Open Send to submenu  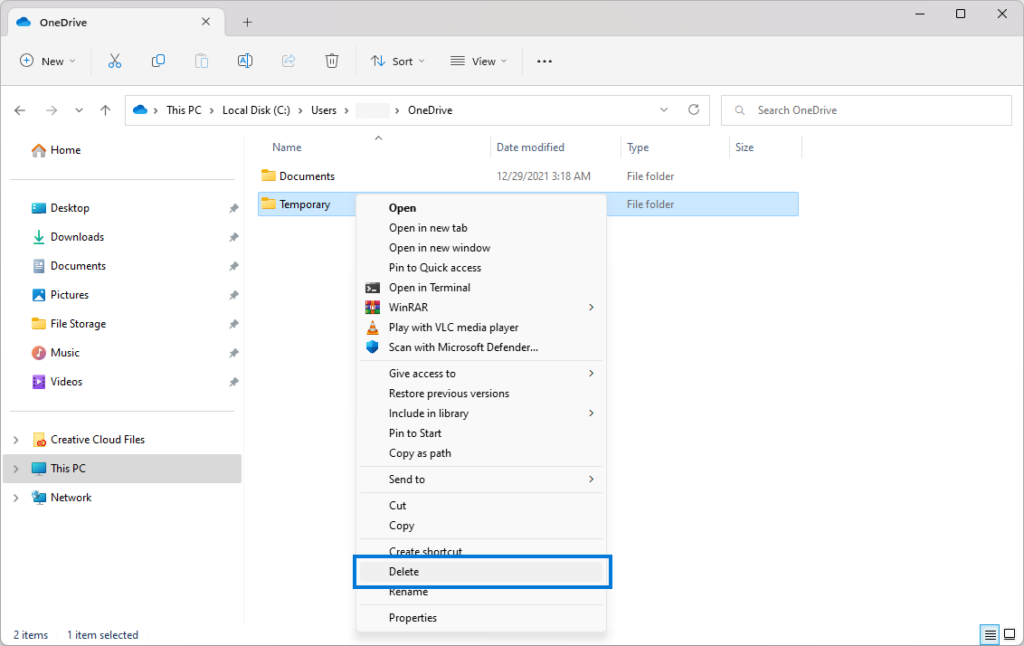pos(481,479)
